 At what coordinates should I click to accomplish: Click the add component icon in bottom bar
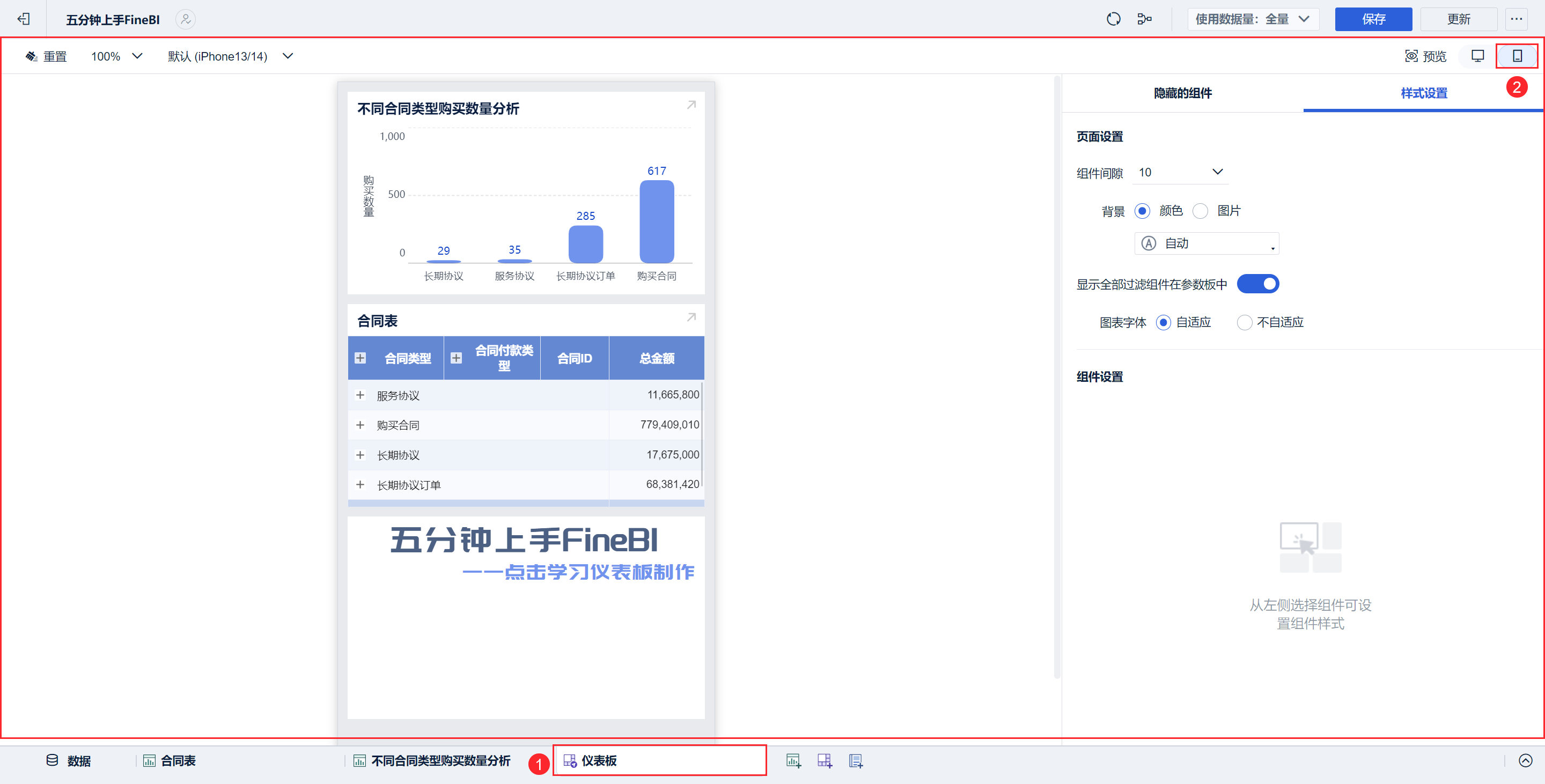coord(793,760)
